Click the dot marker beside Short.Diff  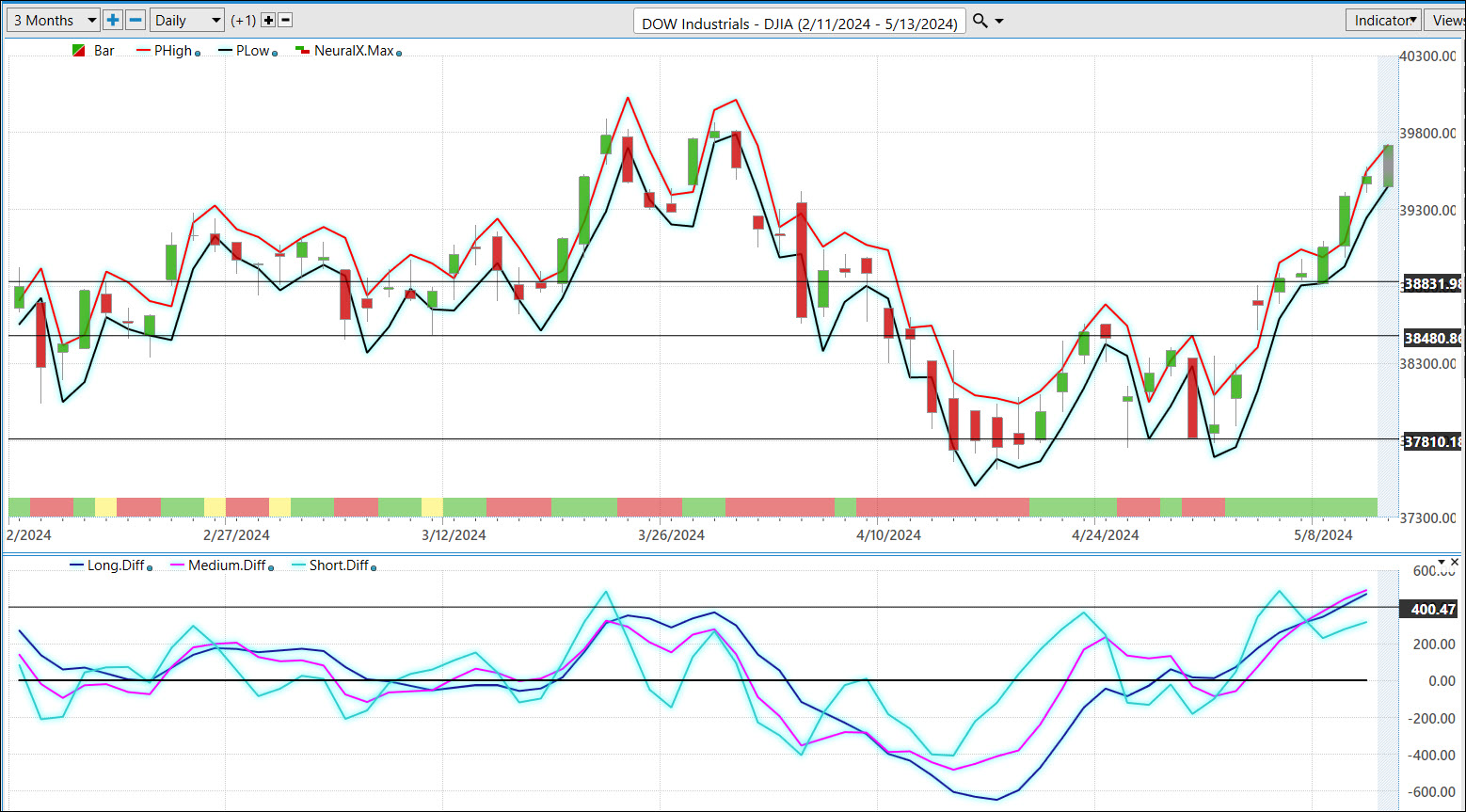click(374, 568)
